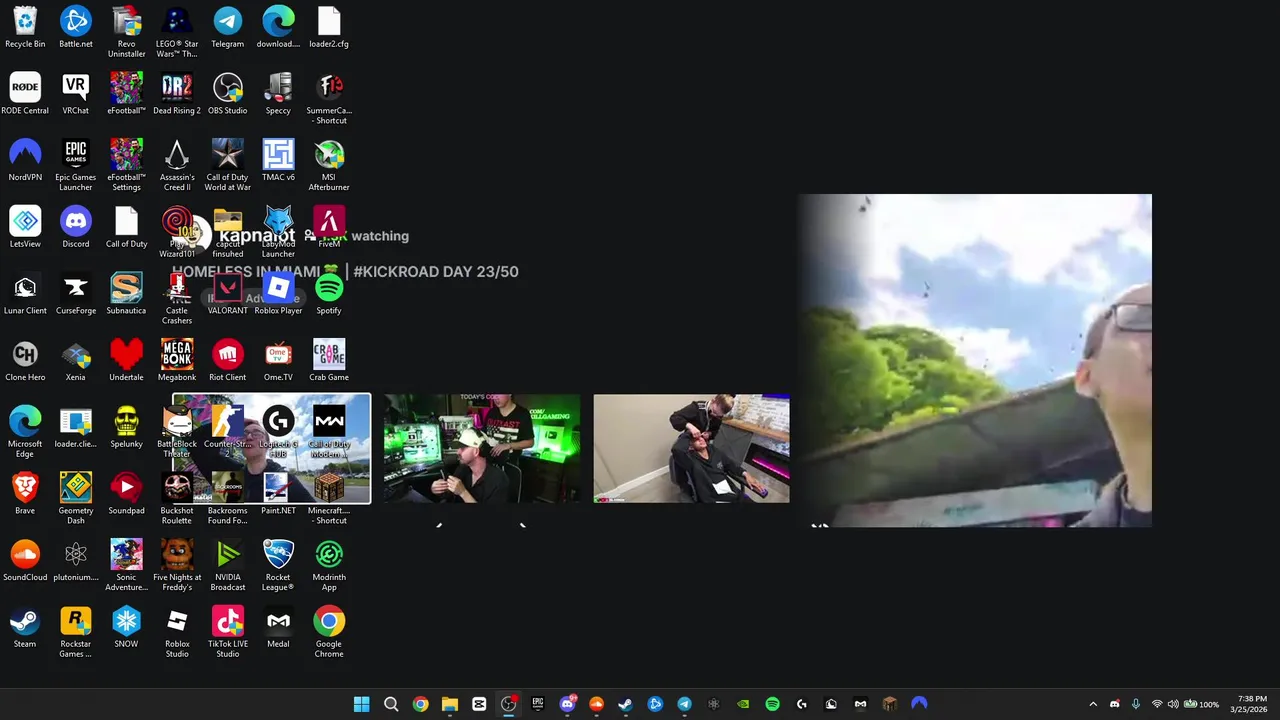Select the loader2.cfg file on desktop
Image resolution: width=1280 pixels, height=720 pixels.
pyautogui.click(x=329, y=27)
